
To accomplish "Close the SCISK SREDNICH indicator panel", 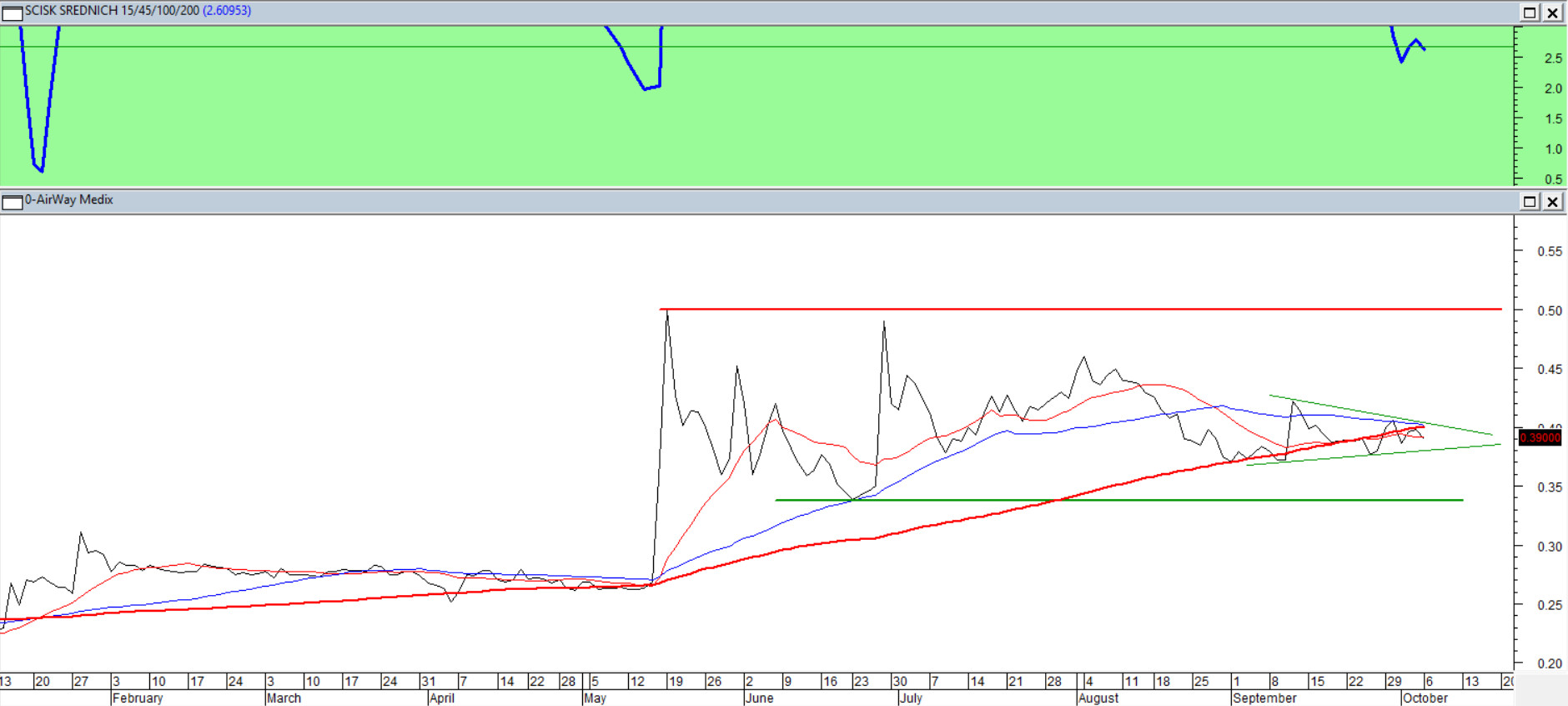I will (1553, 13).
